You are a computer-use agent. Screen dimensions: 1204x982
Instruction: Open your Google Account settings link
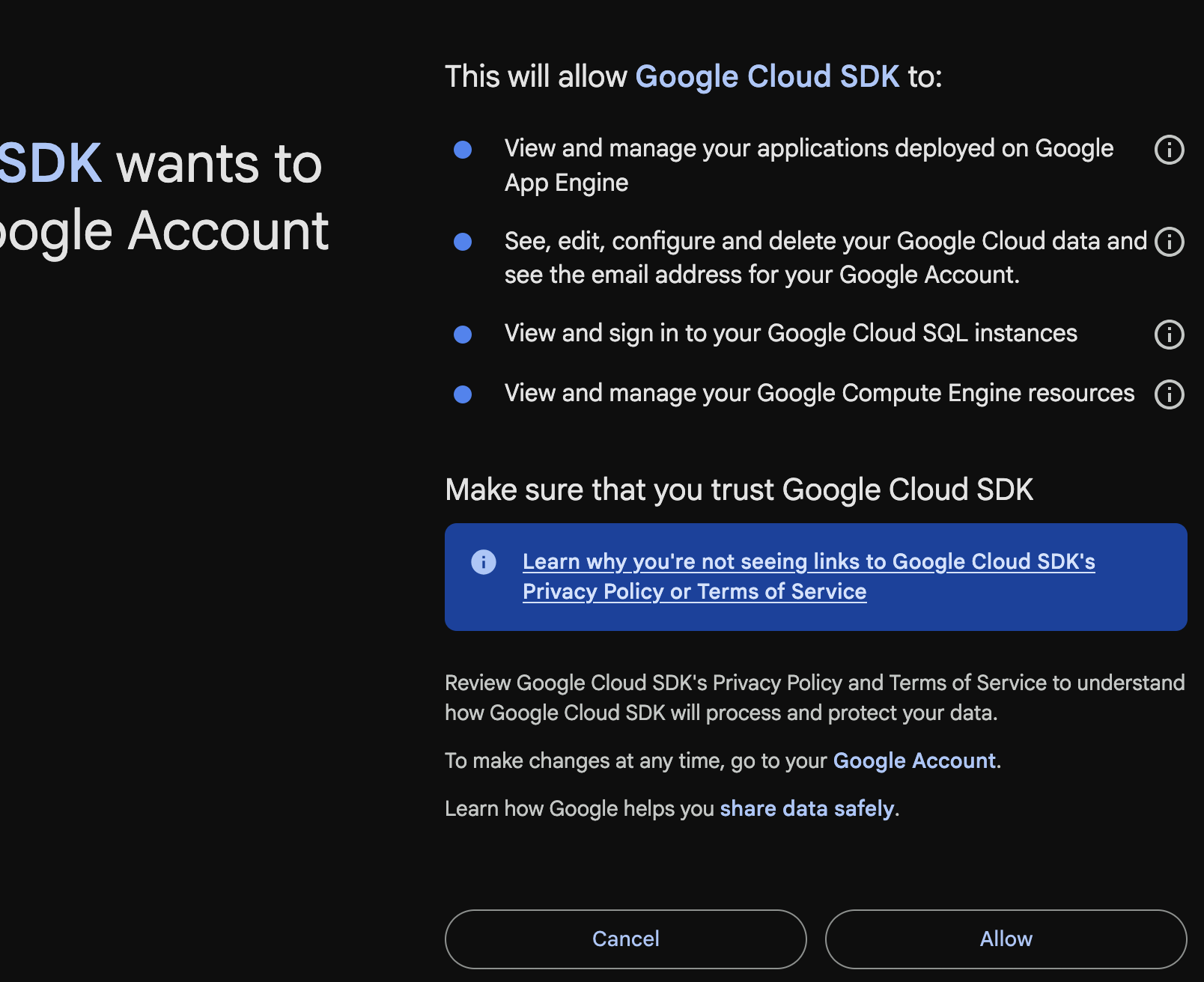click(914, 760)
